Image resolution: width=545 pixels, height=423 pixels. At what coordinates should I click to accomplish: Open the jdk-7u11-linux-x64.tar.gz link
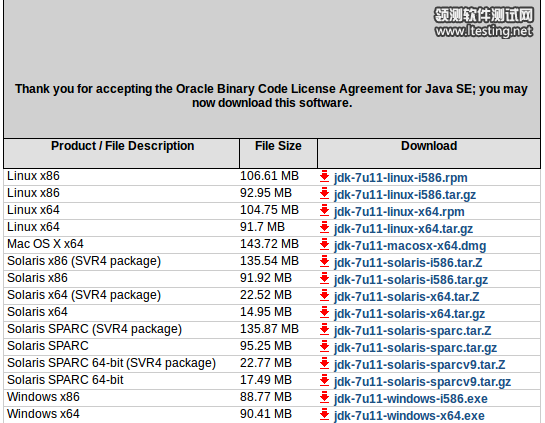(x=404, y=229)
